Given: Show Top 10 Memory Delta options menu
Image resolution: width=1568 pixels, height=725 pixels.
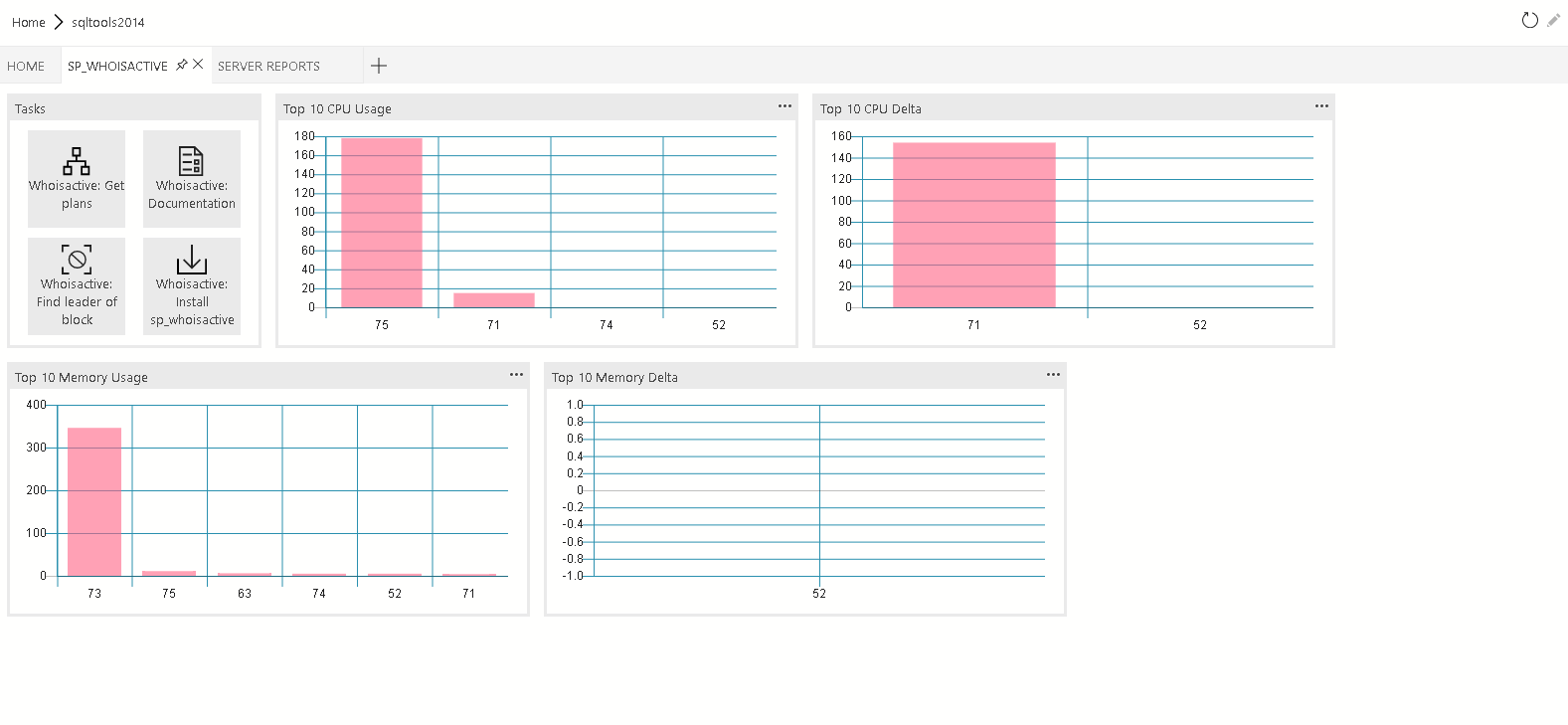Looking at the screenshot, I should (1053, 375).
